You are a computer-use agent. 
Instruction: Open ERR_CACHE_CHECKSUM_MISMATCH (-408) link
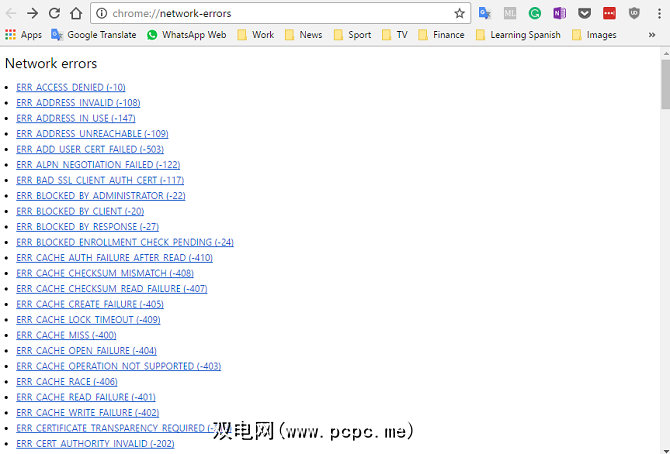105,273
